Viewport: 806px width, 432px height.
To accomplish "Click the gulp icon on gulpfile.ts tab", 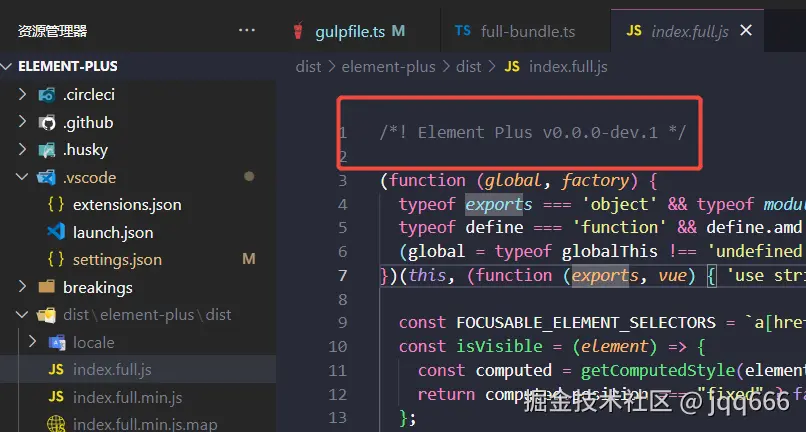I will coord(298,31).
